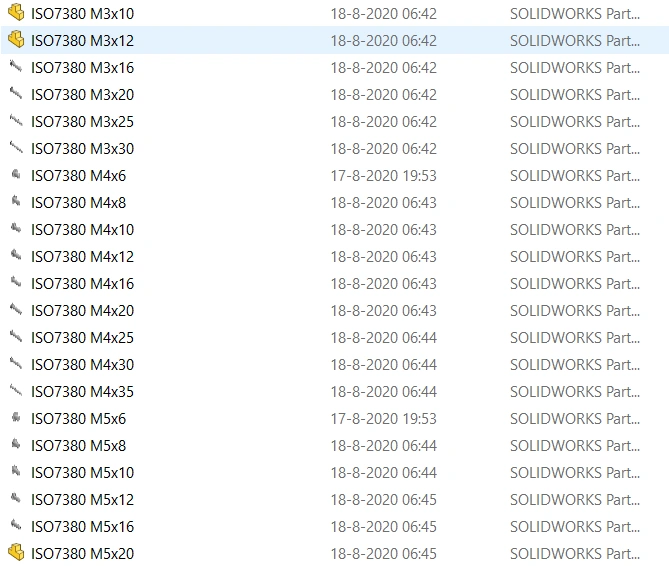Click the screw thumbnail icon for M4x20
The width and height of the screenshot is (669, 566).
16,310
